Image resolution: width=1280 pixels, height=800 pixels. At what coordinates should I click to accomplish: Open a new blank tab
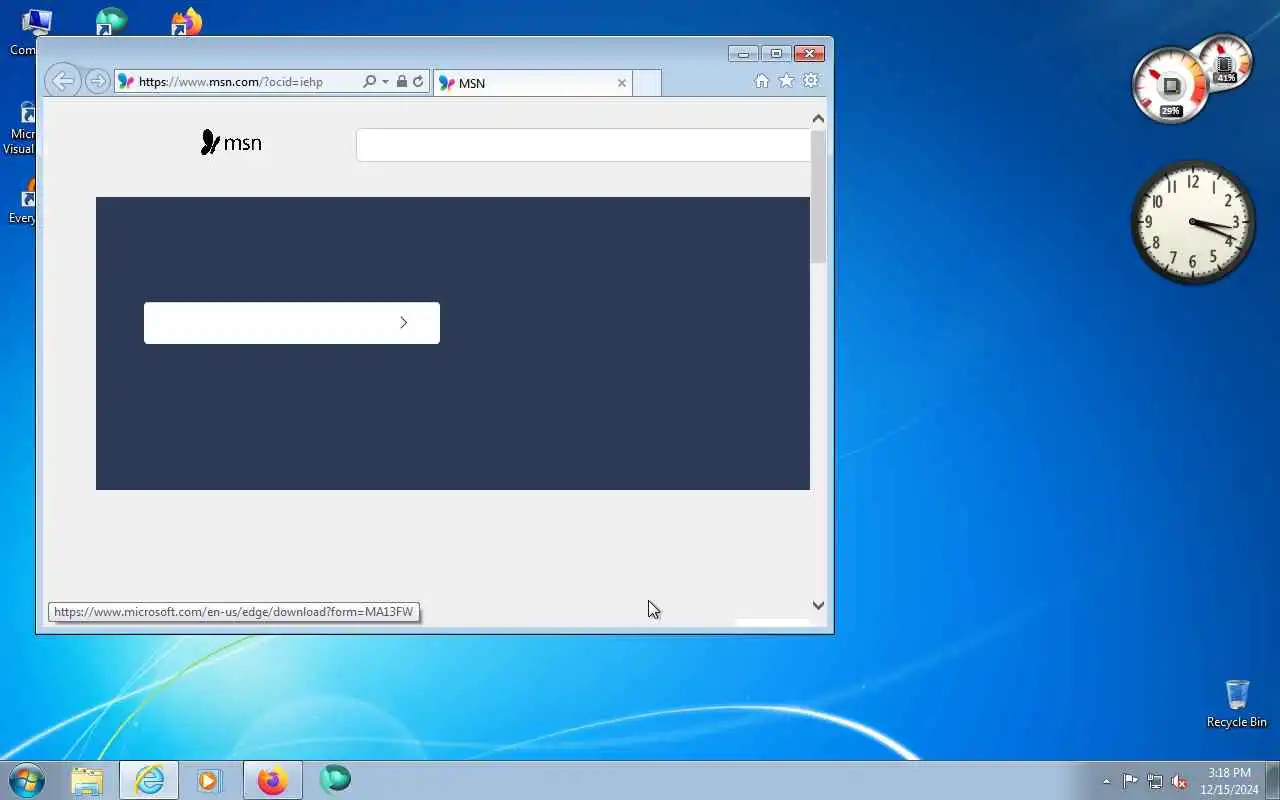[x=647, y=83]
